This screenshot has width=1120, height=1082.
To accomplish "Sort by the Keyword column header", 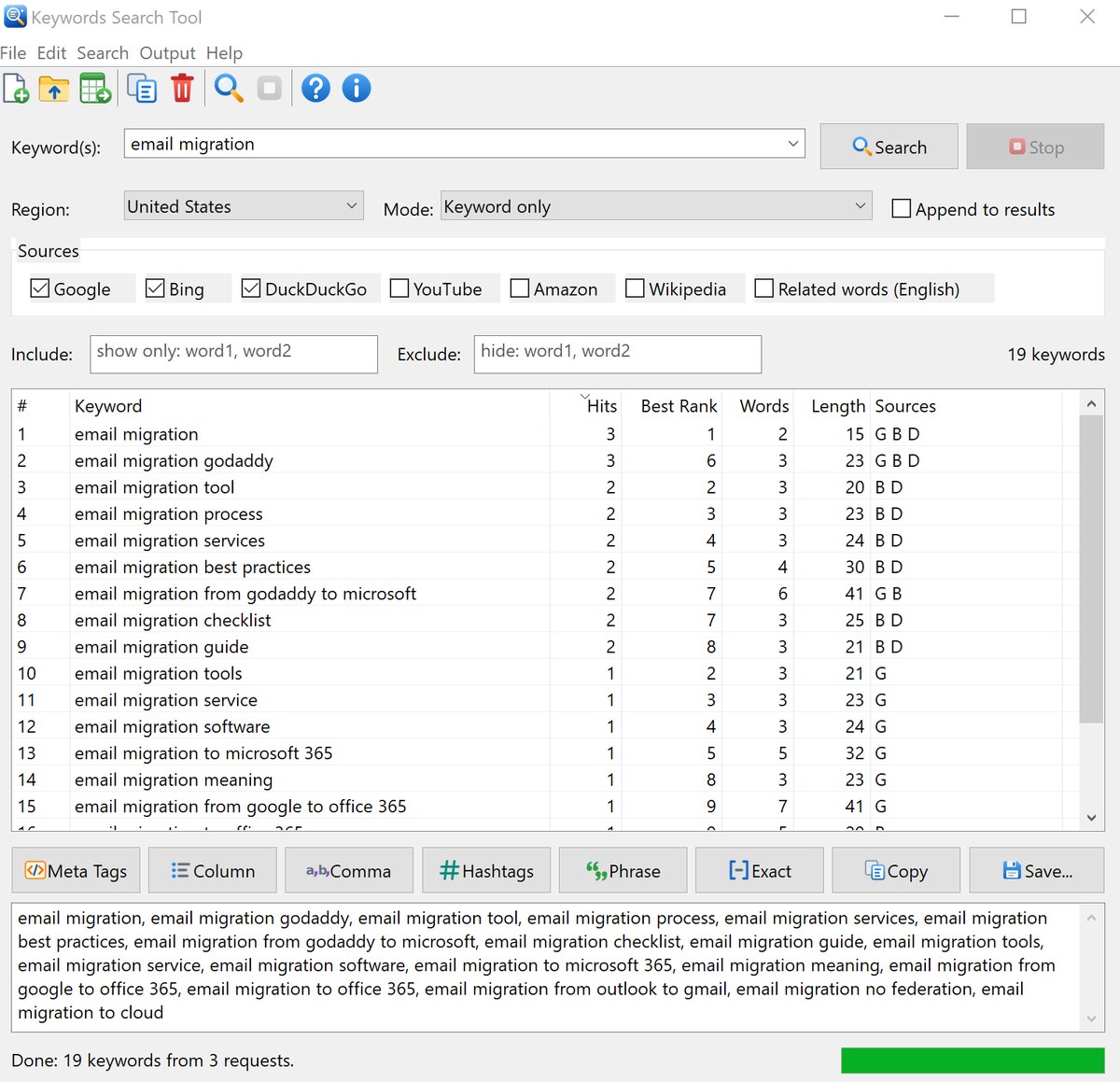I will (x=310, y=406).
